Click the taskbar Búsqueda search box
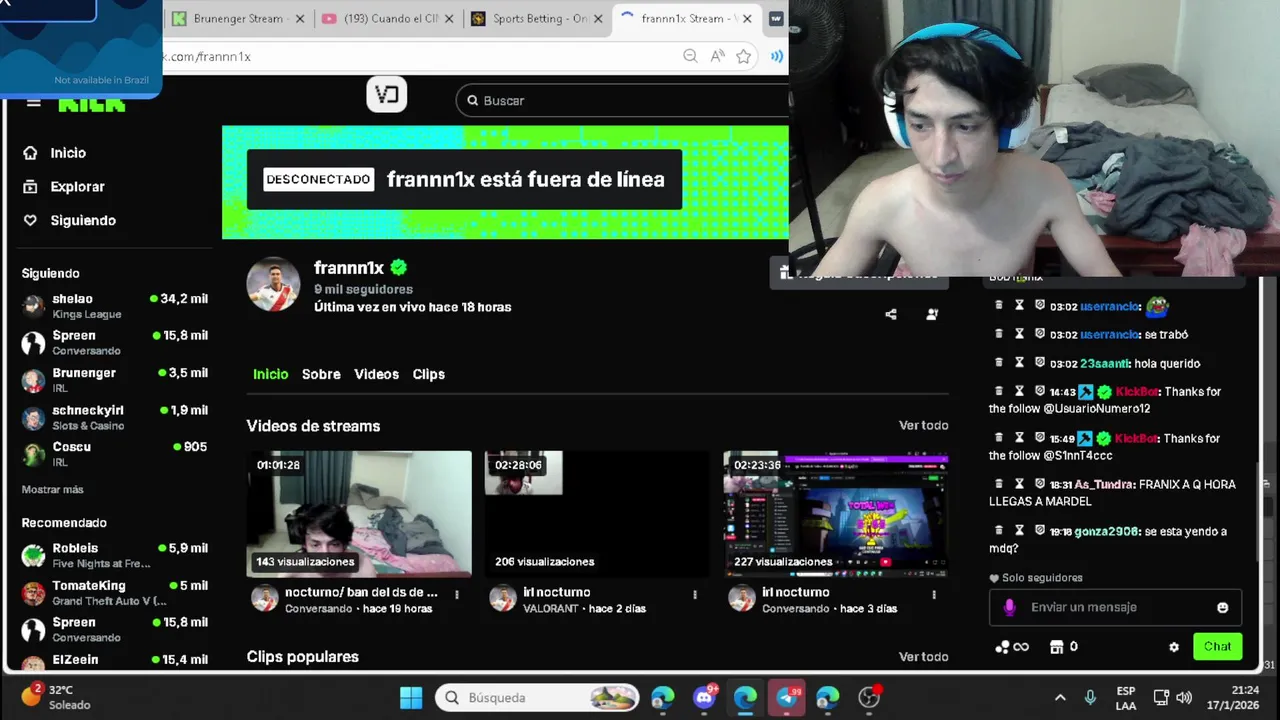Viewport: 1280px width, 720px height. pos(538,697)
